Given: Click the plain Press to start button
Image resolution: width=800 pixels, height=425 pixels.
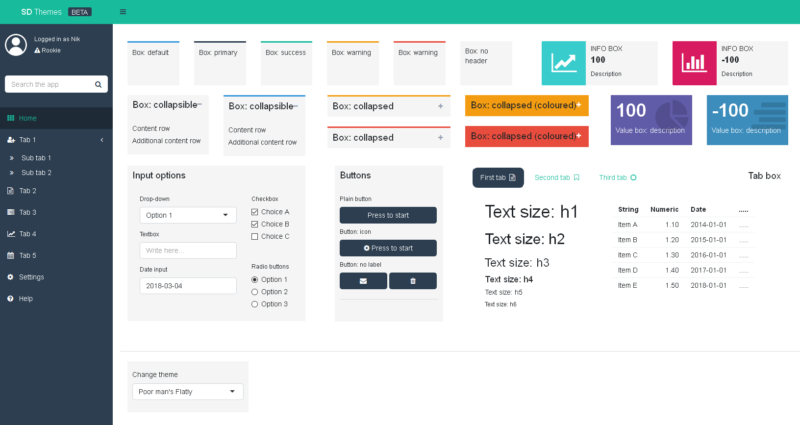Looking at the screenshot, I should pos(388,215).
